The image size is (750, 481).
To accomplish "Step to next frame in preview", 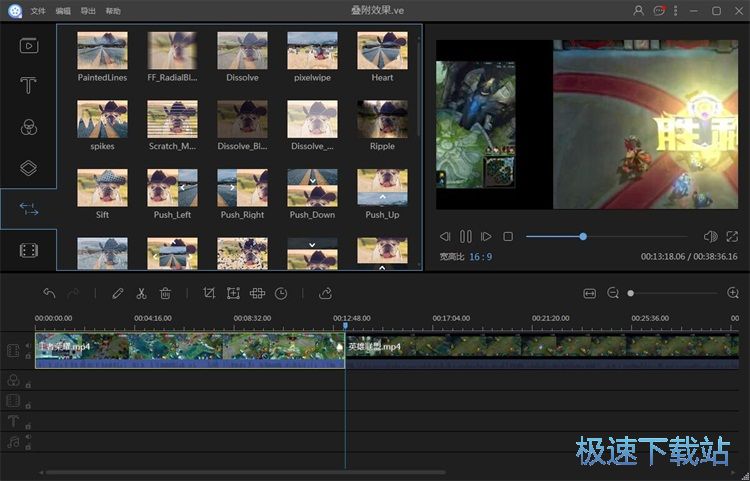I will click(x=486, y=236).
